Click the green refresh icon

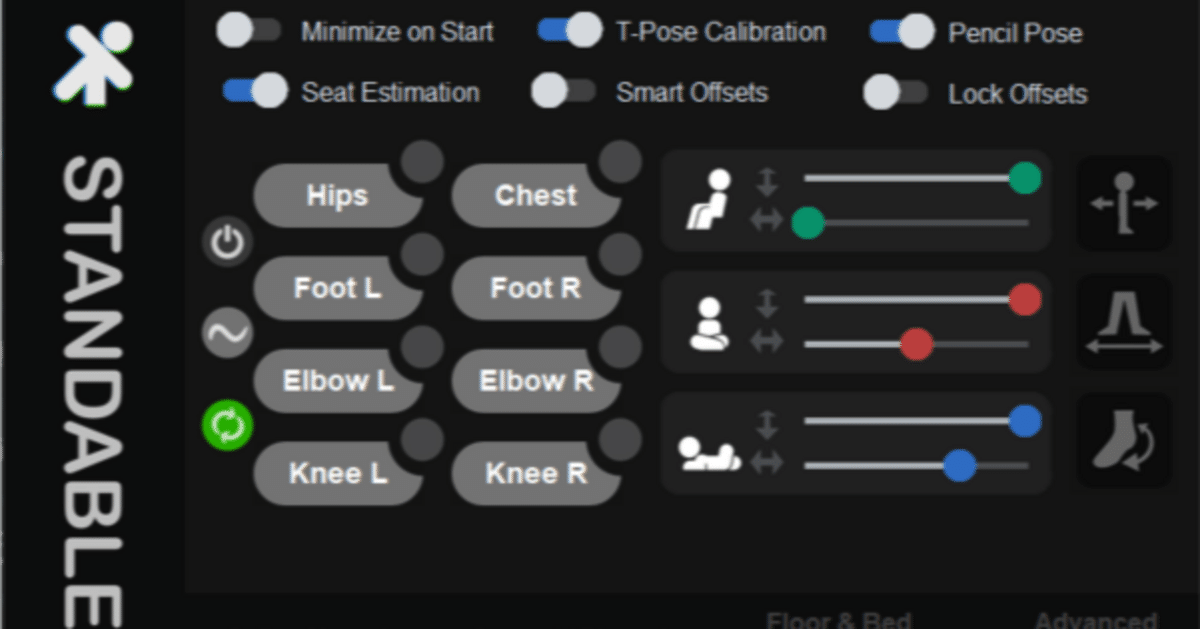228,425
